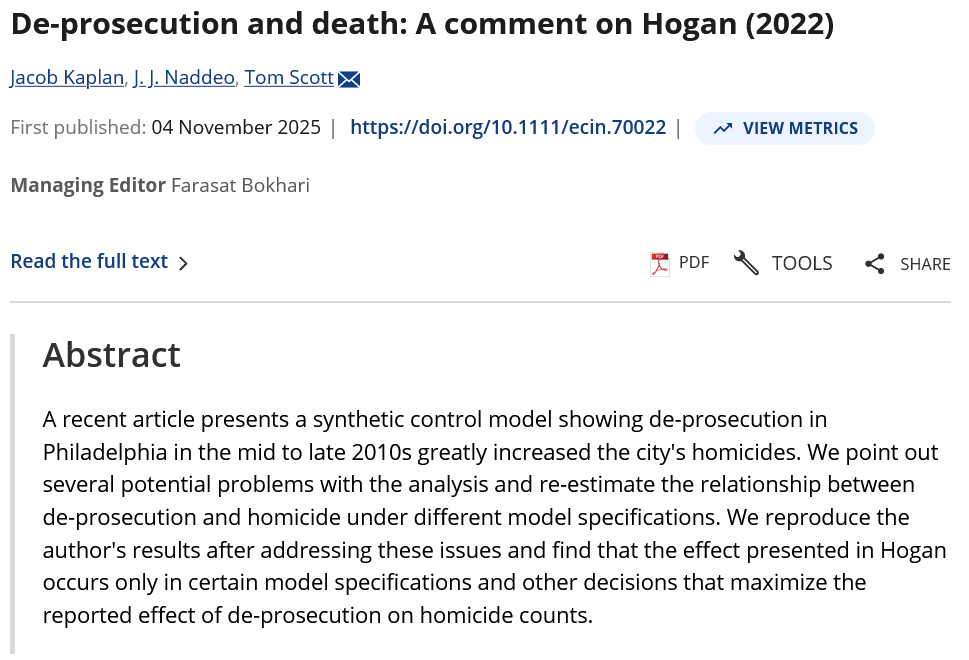
Task: Click the Share network icon
Action: pos(875,264)
